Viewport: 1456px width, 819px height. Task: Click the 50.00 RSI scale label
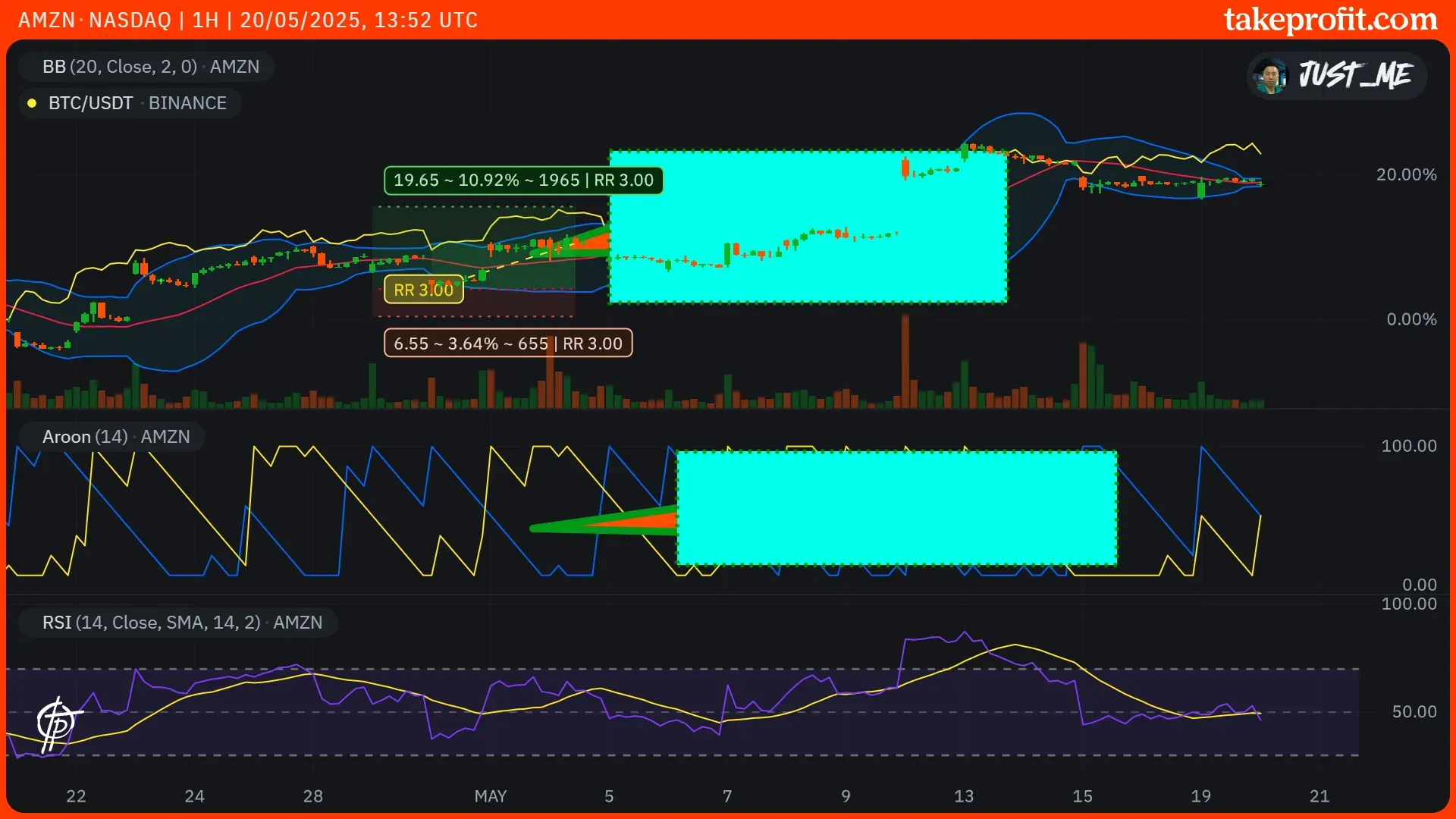point(1414,712)
